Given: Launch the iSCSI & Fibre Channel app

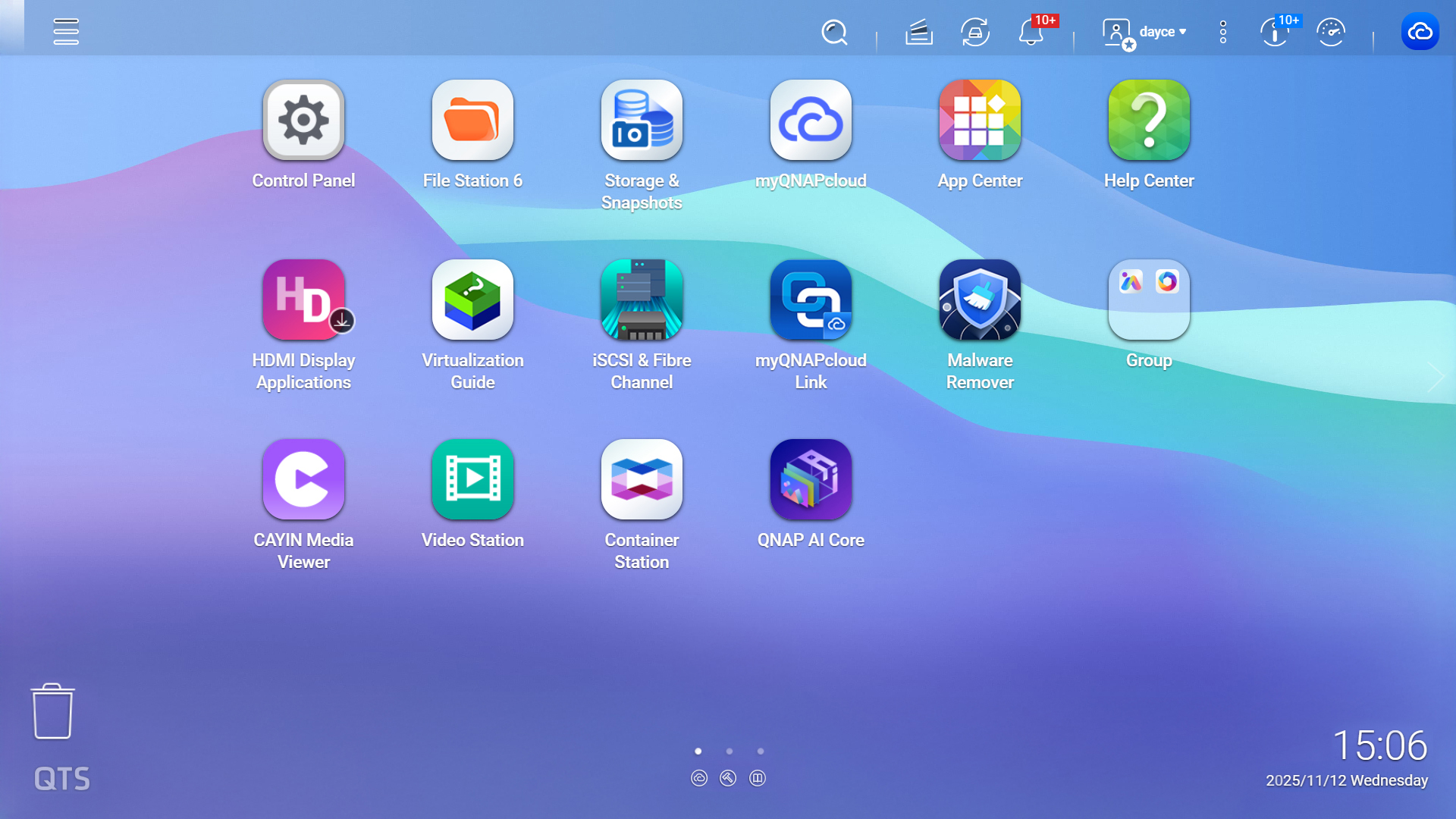Looking at the screenshot, I should pos(642,300).
